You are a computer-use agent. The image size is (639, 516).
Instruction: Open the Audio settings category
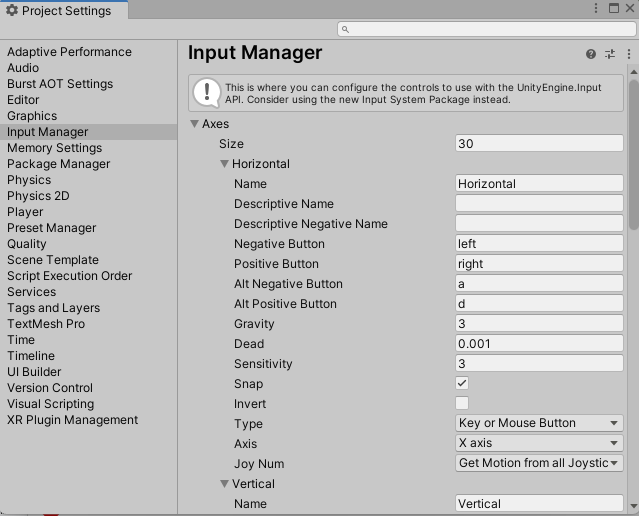tap(23, 68)
